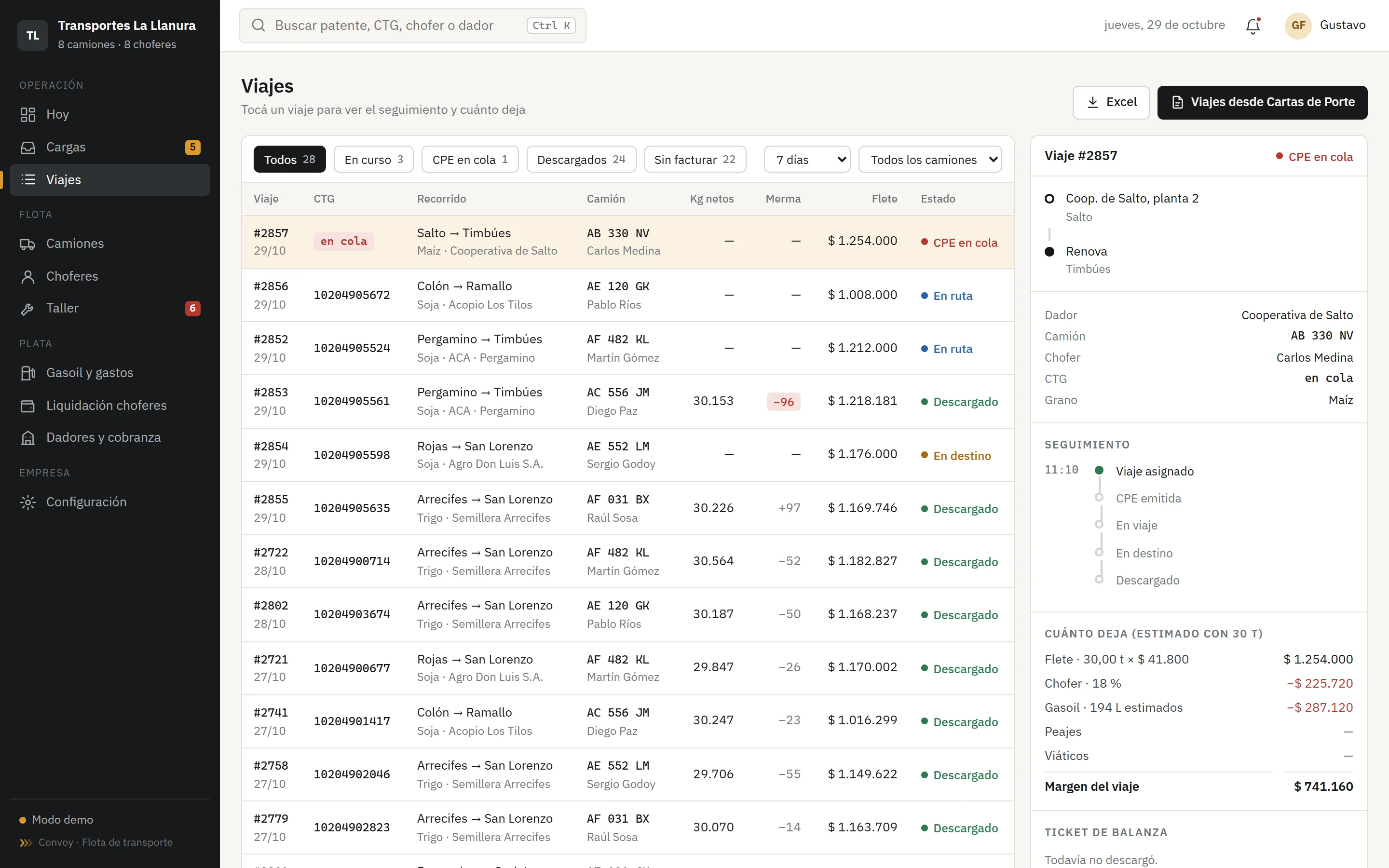Sort by Kg netos column header
1389x868 pixels.
[711, 199]
